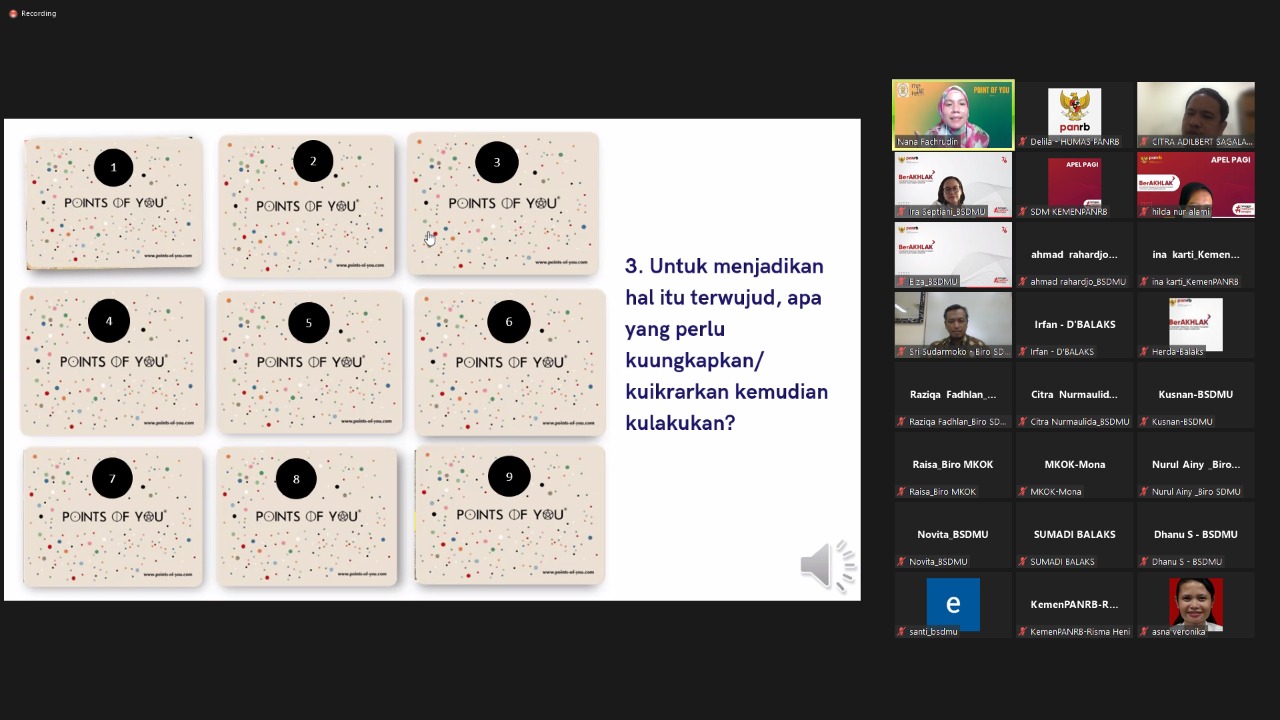
Task: Click muted mic icon beside Novita_BSDMU name
Action: click(x=901, y=562)
